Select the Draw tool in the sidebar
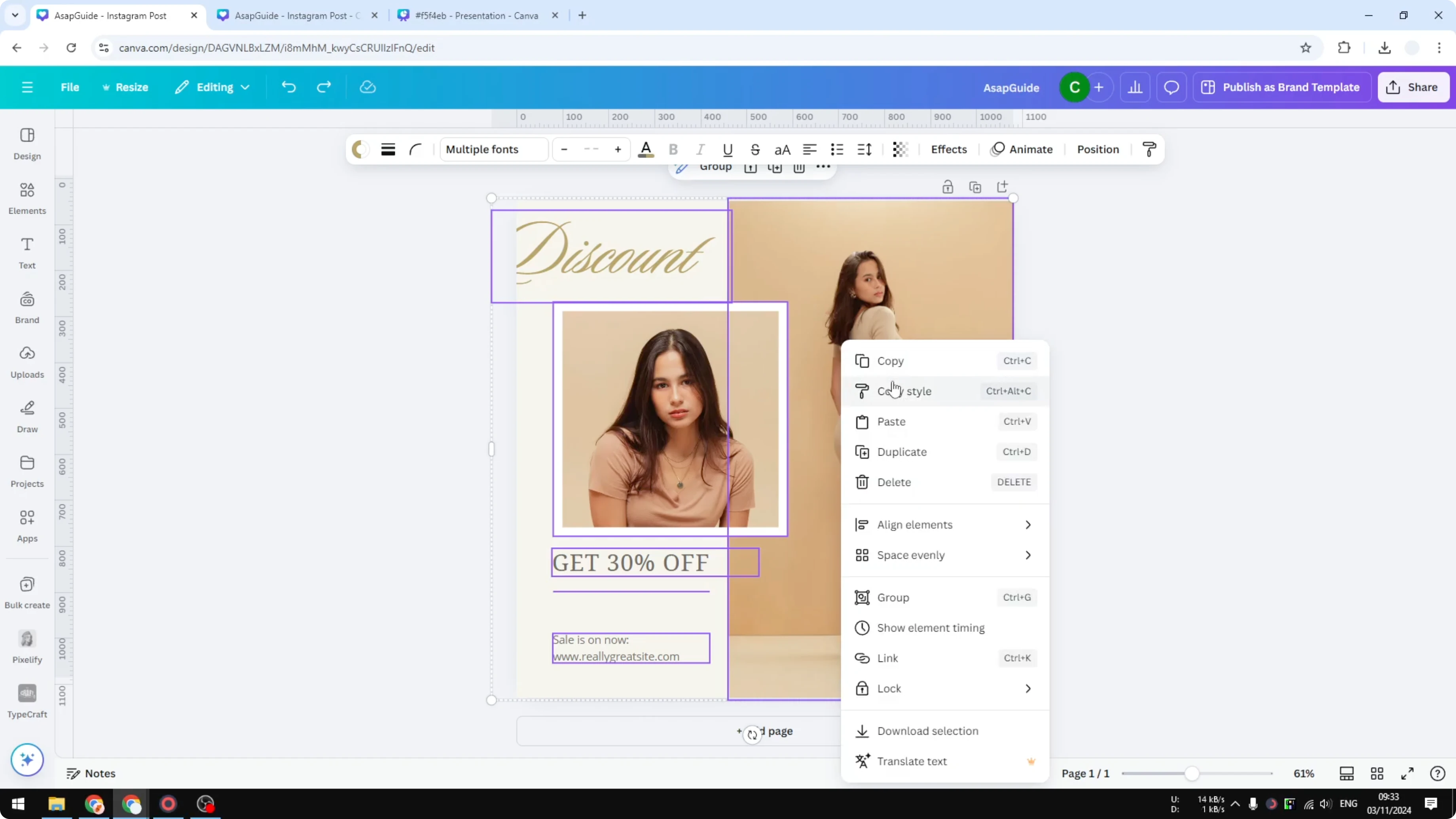Viewport: 1456px width, 819px height. tap(27, 417)
